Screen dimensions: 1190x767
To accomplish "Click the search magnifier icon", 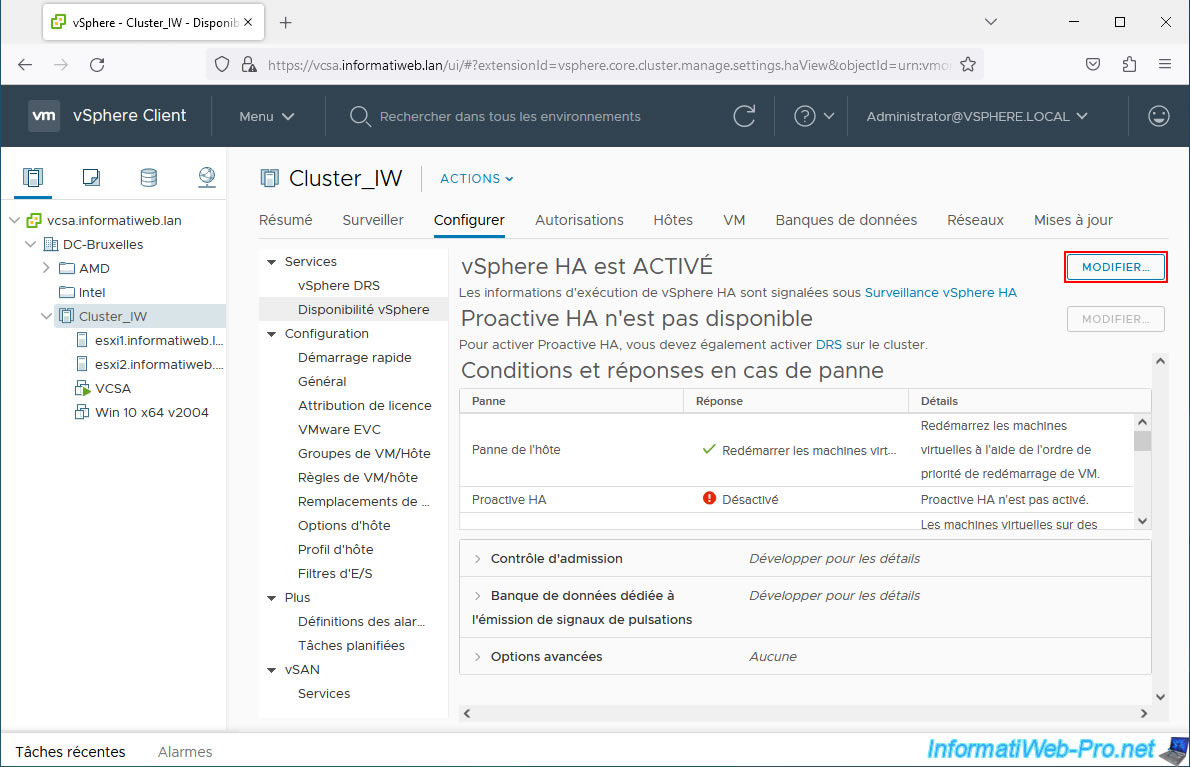I will [x=360, y=116].
